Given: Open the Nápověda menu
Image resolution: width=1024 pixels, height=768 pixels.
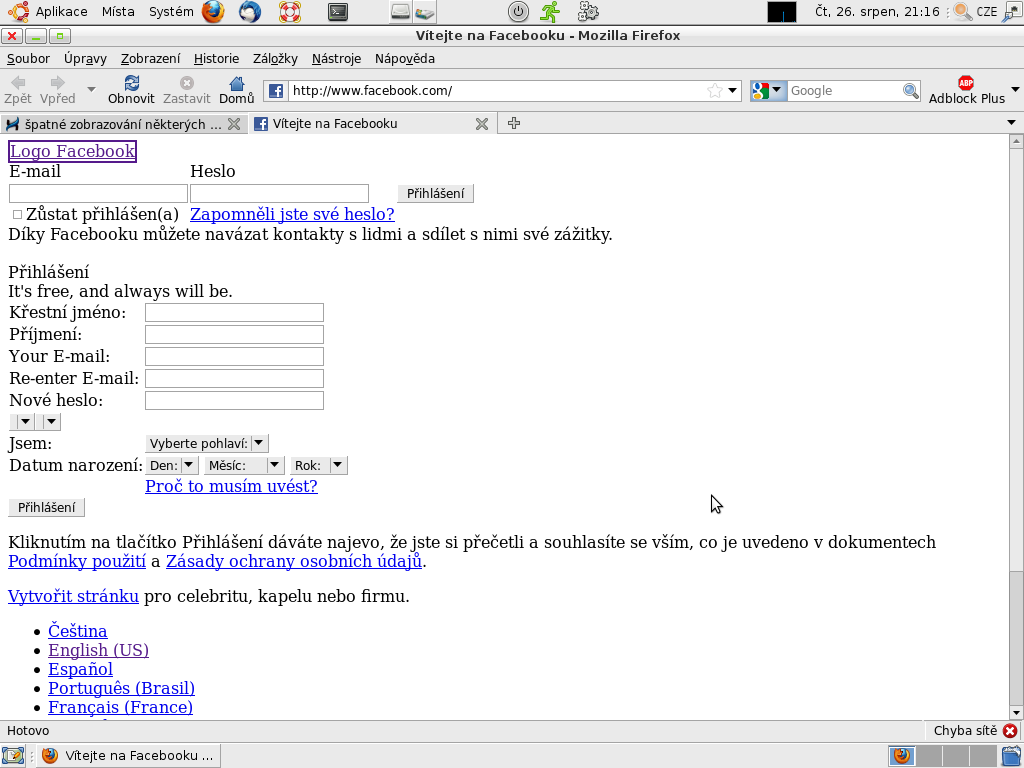Looking at the screenshot, I should point(405,59).
